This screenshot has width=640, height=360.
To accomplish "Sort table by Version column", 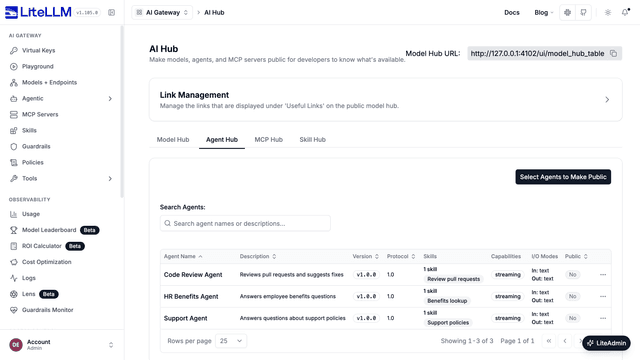I will tap(365, 256).
